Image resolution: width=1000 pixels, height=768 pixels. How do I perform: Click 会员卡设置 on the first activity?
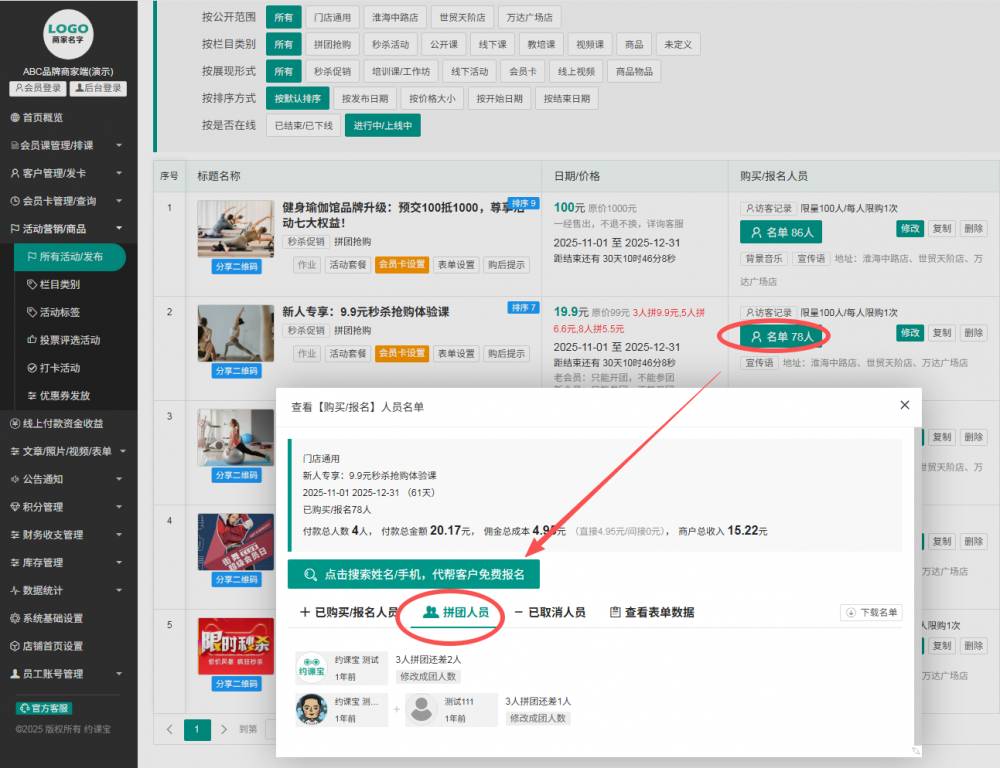click(x=402, y=265)
